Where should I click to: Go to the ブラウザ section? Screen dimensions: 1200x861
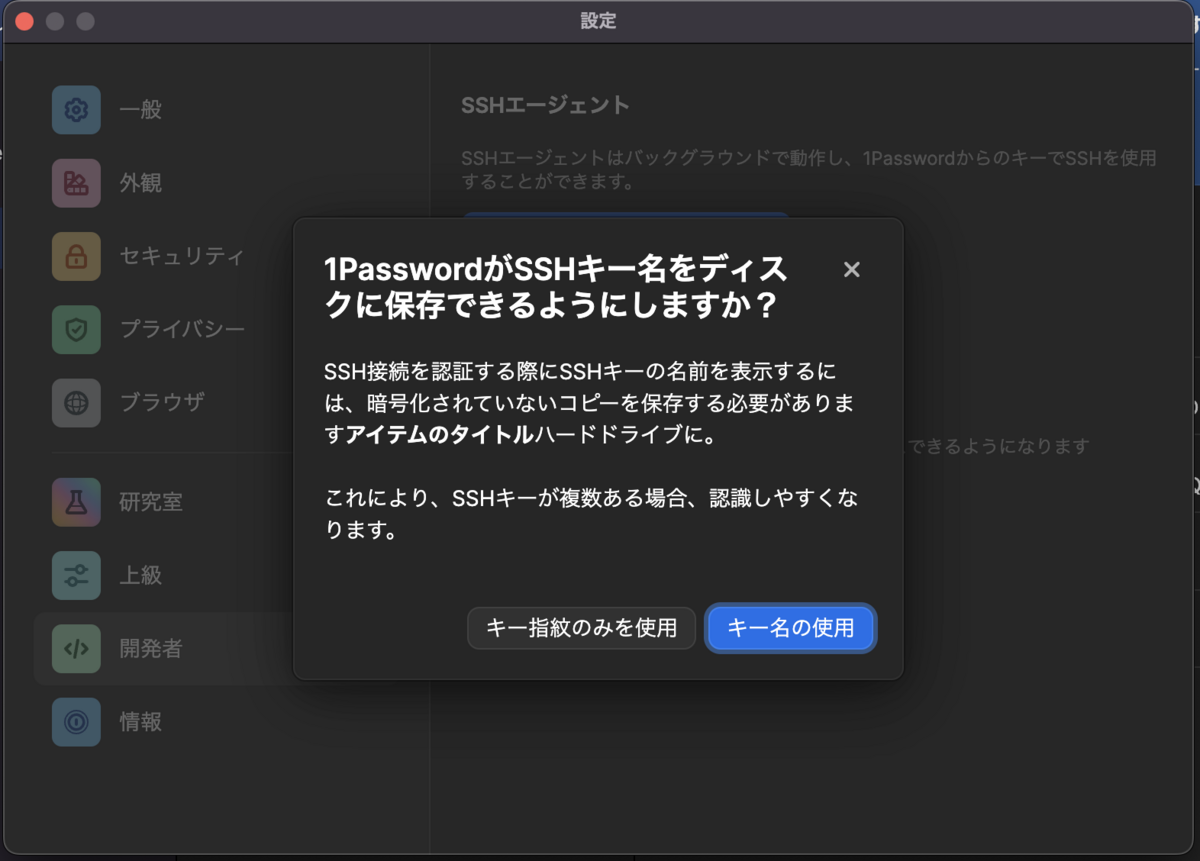[x=162, y=403]
